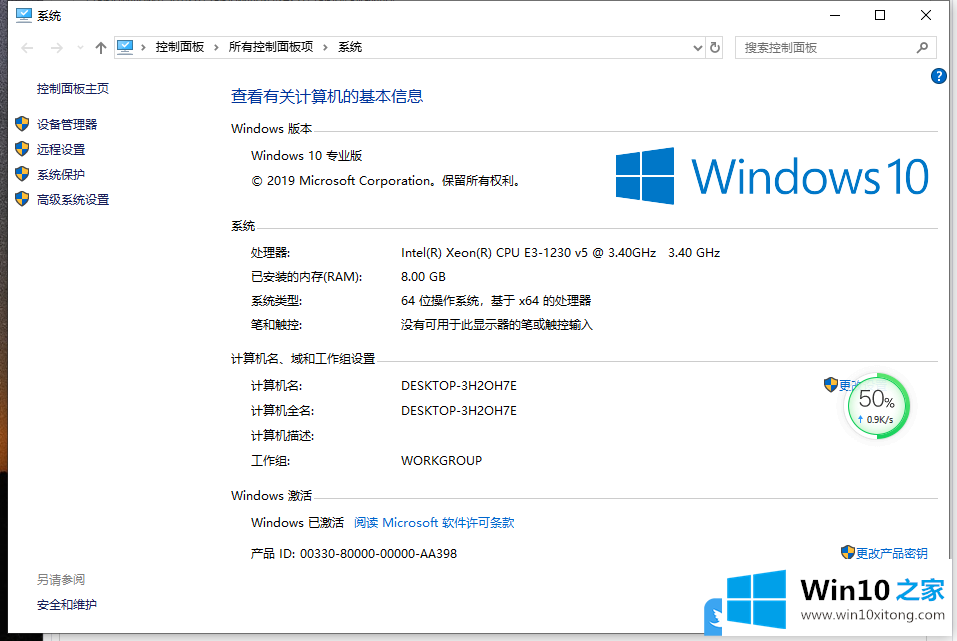Open System protection (系统保护) link

(x=60, y=175)
